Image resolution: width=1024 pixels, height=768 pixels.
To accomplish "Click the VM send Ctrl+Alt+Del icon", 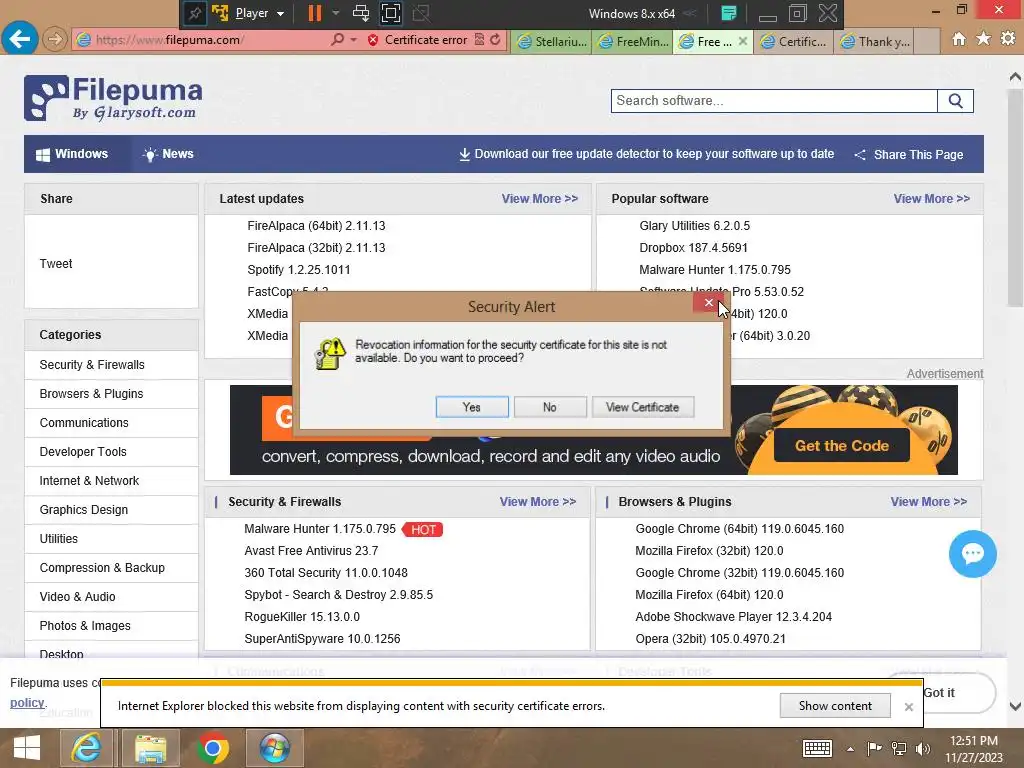I will [x=360, y=13].
